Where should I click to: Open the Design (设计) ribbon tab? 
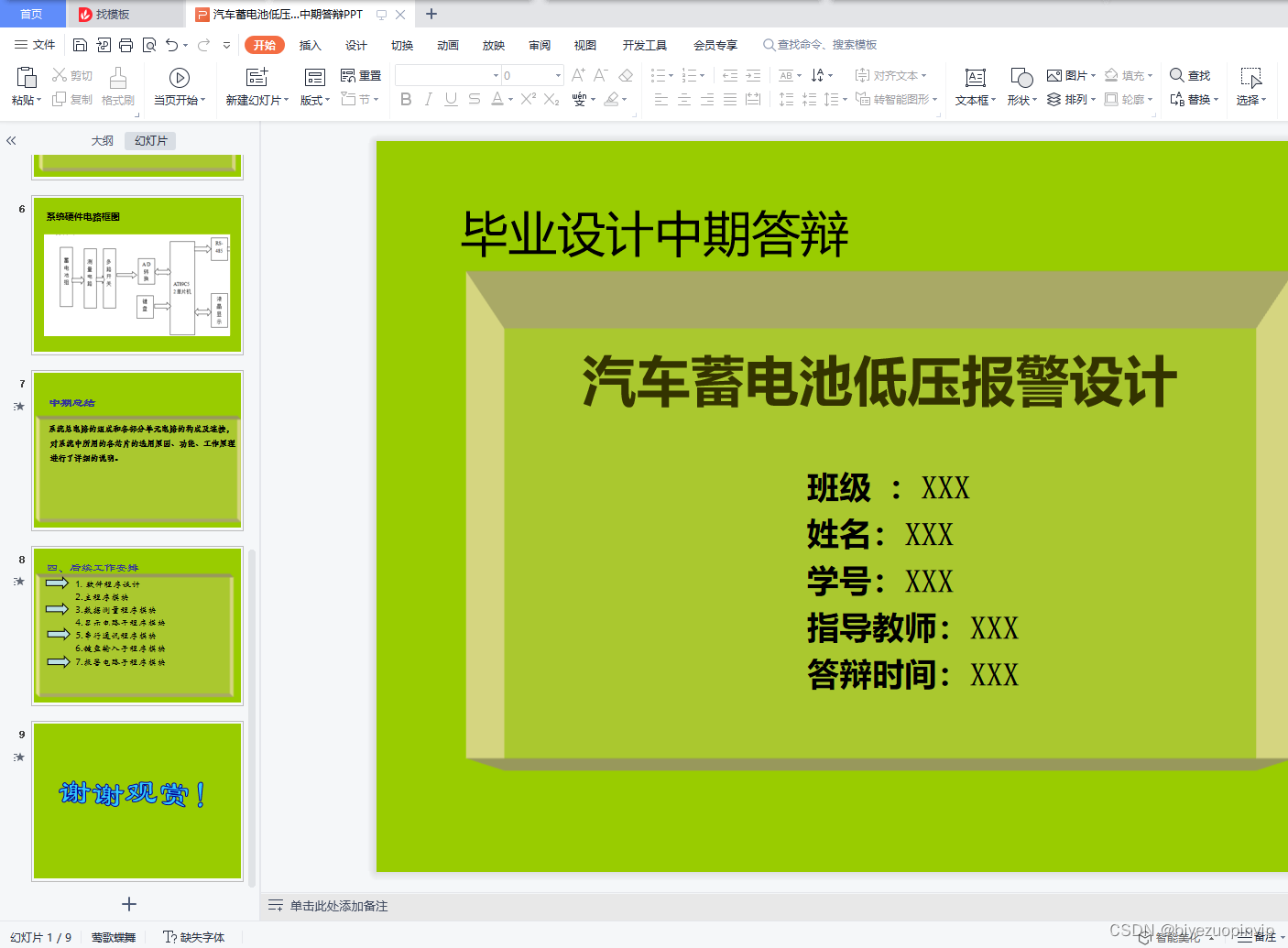tap(356, 45)
